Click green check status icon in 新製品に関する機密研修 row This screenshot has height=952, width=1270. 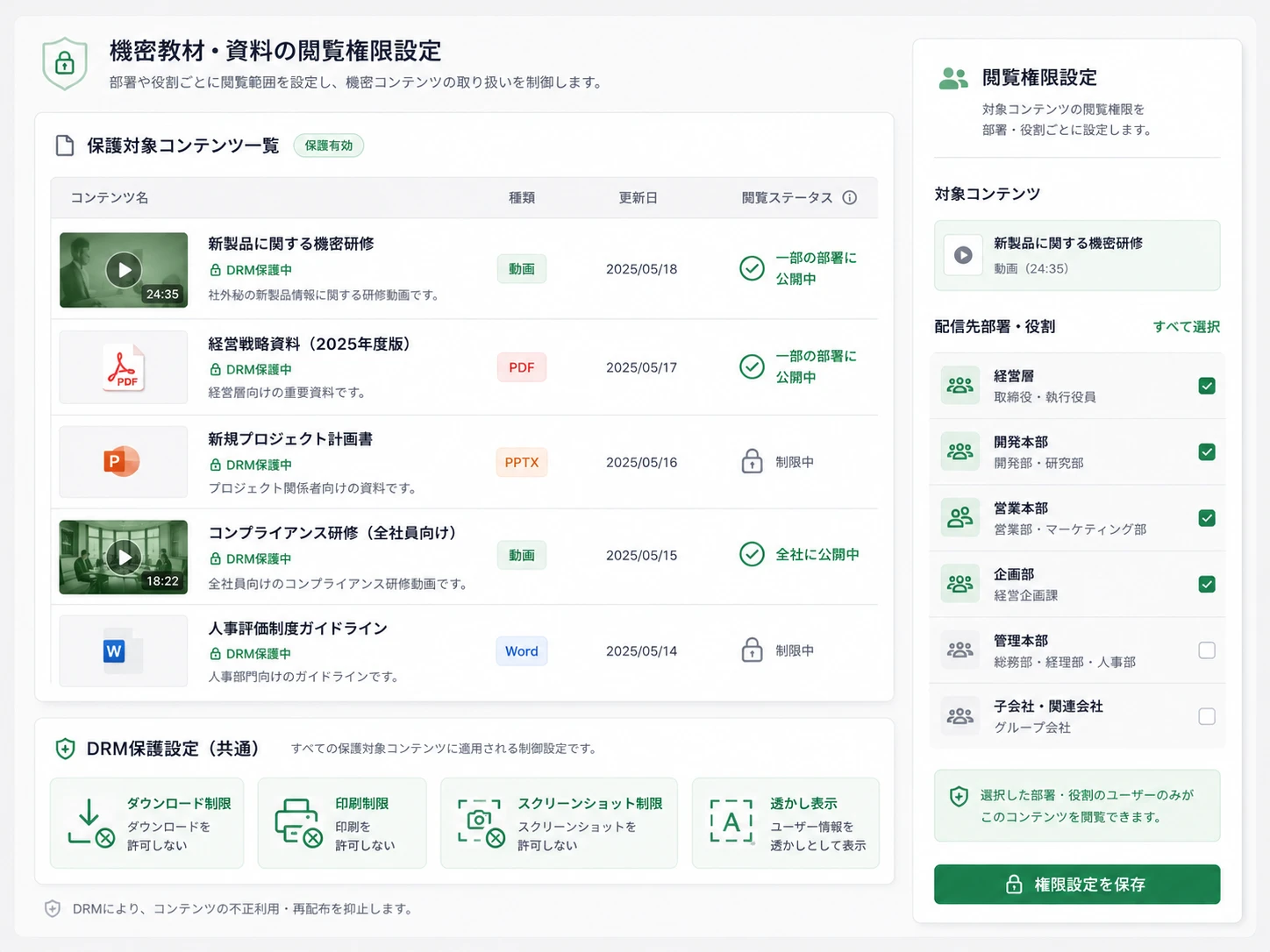tap(752, 268)
